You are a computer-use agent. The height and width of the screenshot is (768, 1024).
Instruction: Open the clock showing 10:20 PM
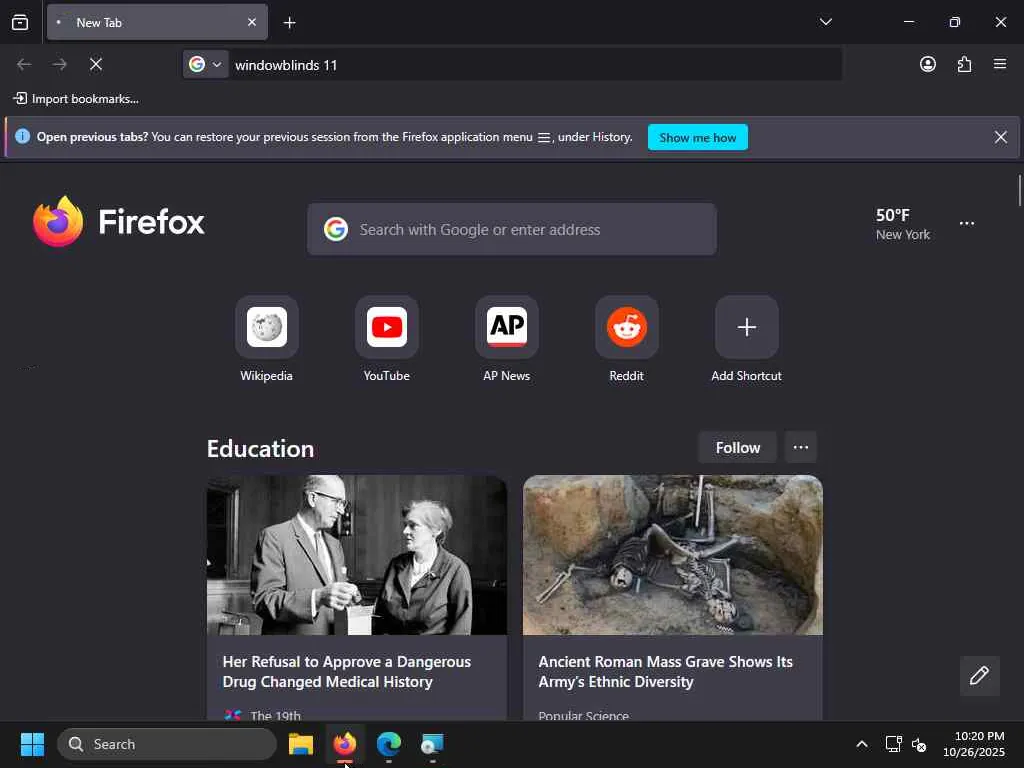974,744
